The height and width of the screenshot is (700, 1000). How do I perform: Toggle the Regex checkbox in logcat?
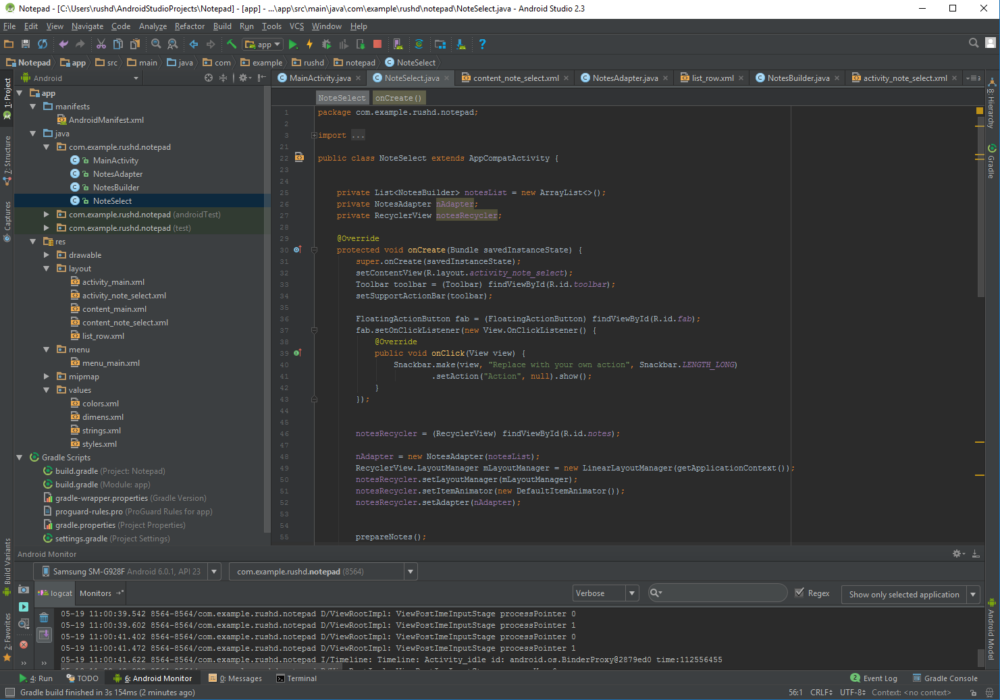coord(799,593)
